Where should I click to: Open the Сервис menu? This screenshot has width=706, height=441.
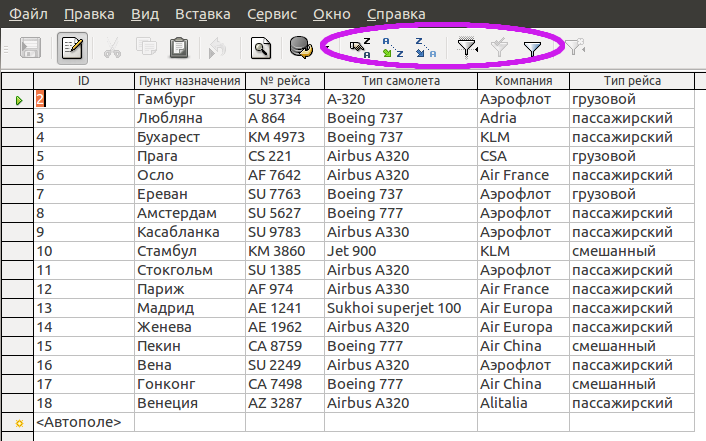click(x=272, y=14)
